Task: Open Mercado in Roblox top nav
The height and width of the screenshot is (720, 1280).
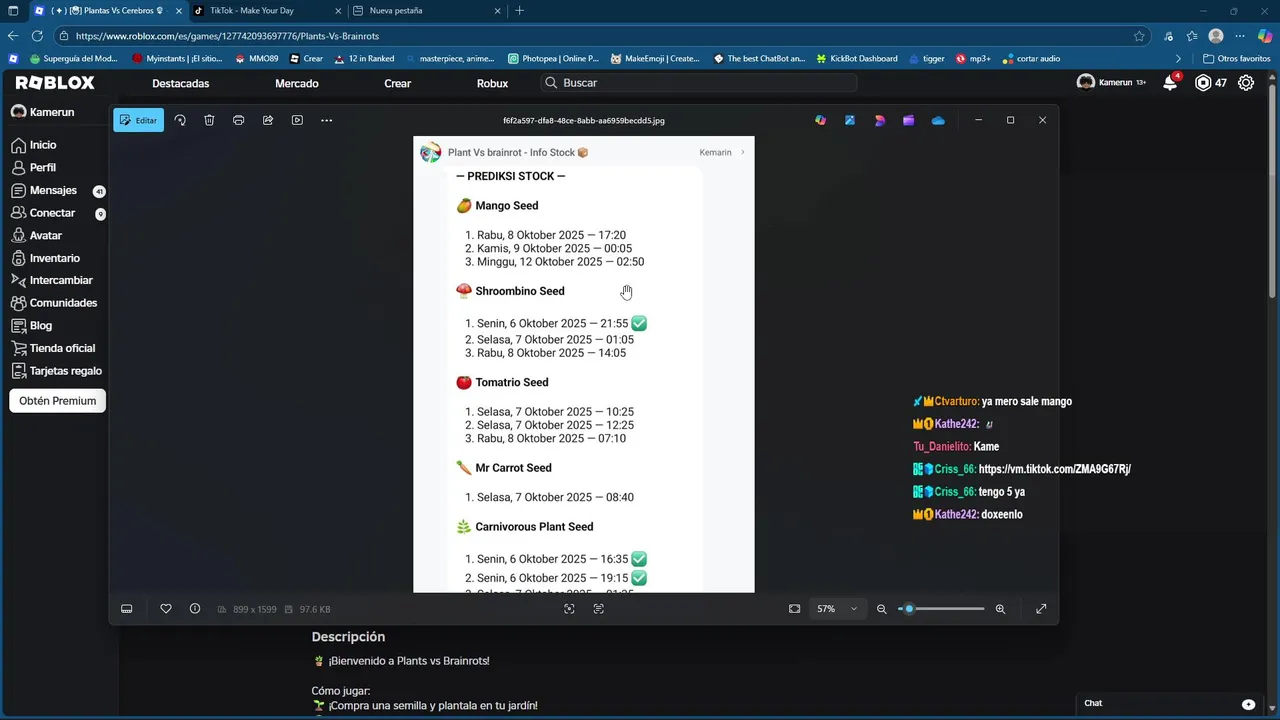Action: click(x=297, y=83)
